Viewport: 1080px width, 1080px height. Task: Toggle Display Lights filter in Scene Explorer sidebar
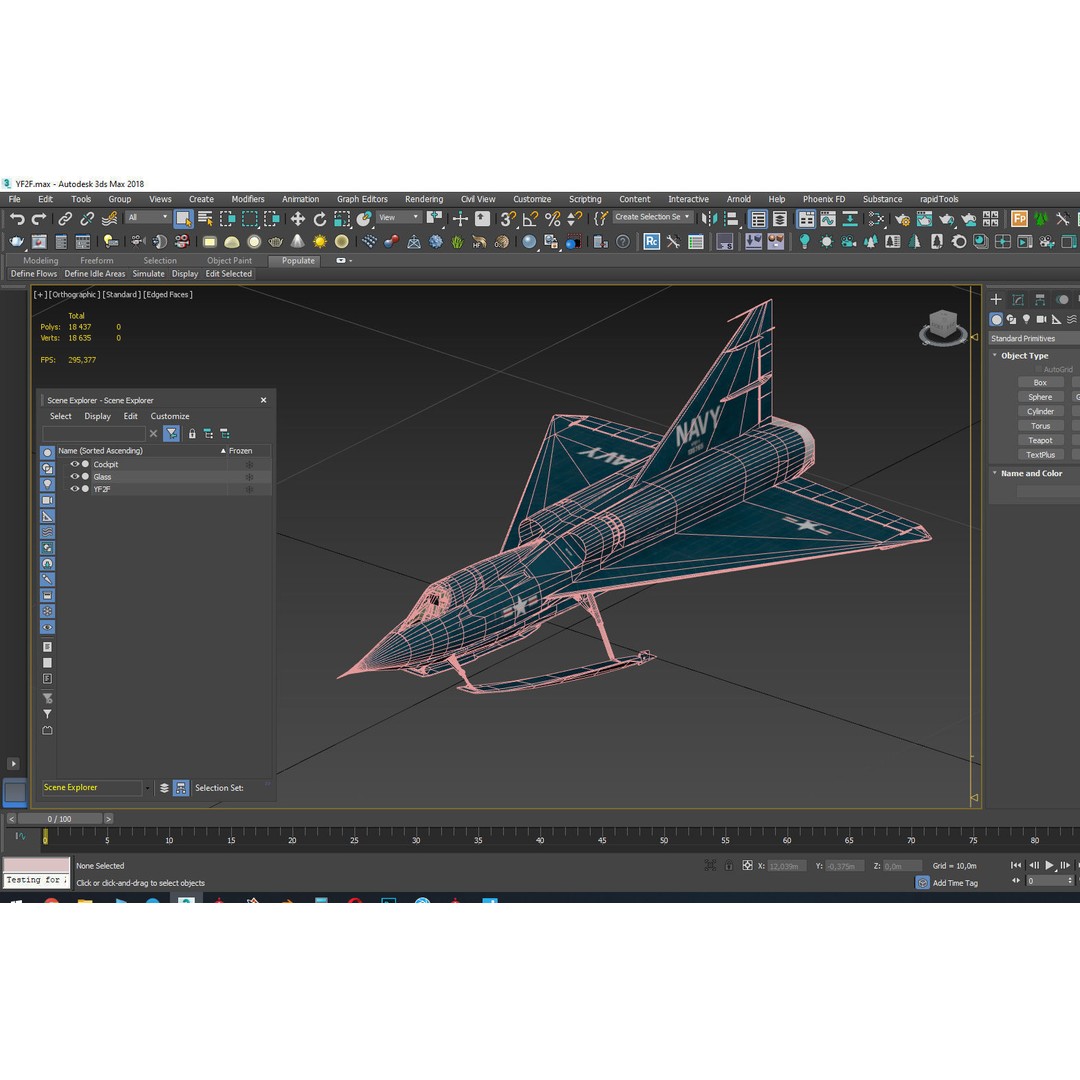click(48, 484)
